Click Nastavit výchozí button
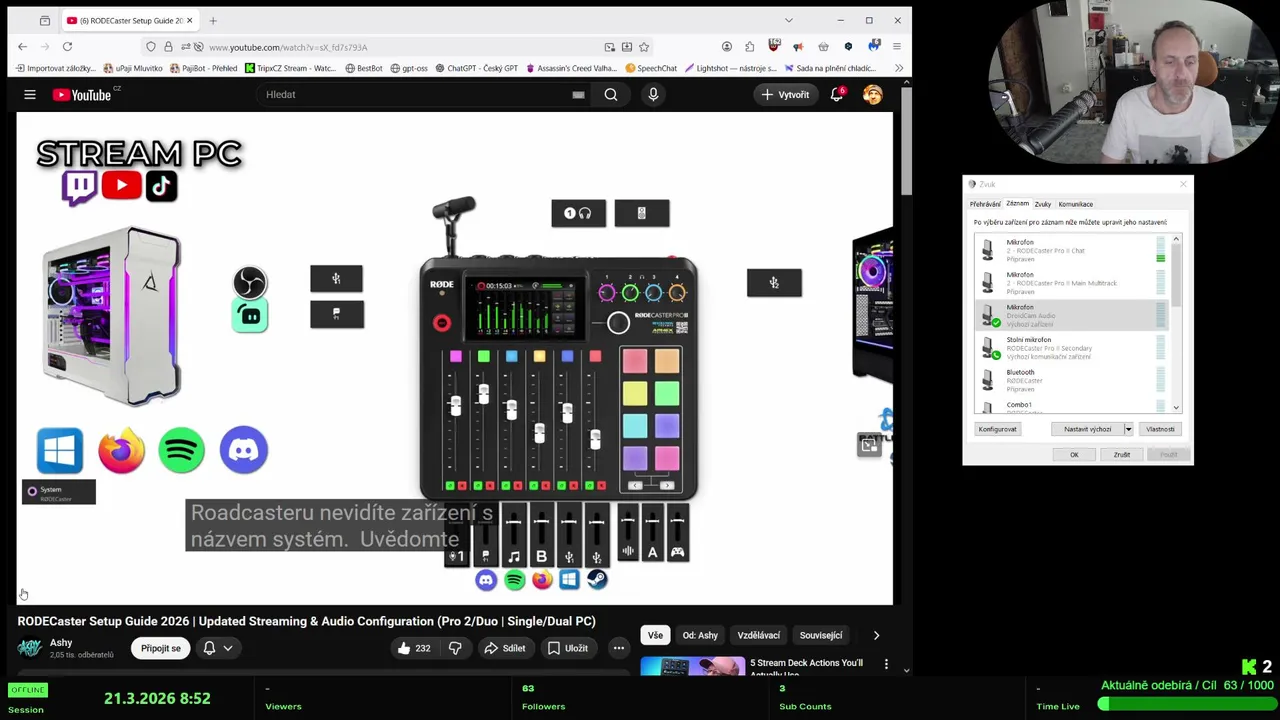 [1088, 429]
